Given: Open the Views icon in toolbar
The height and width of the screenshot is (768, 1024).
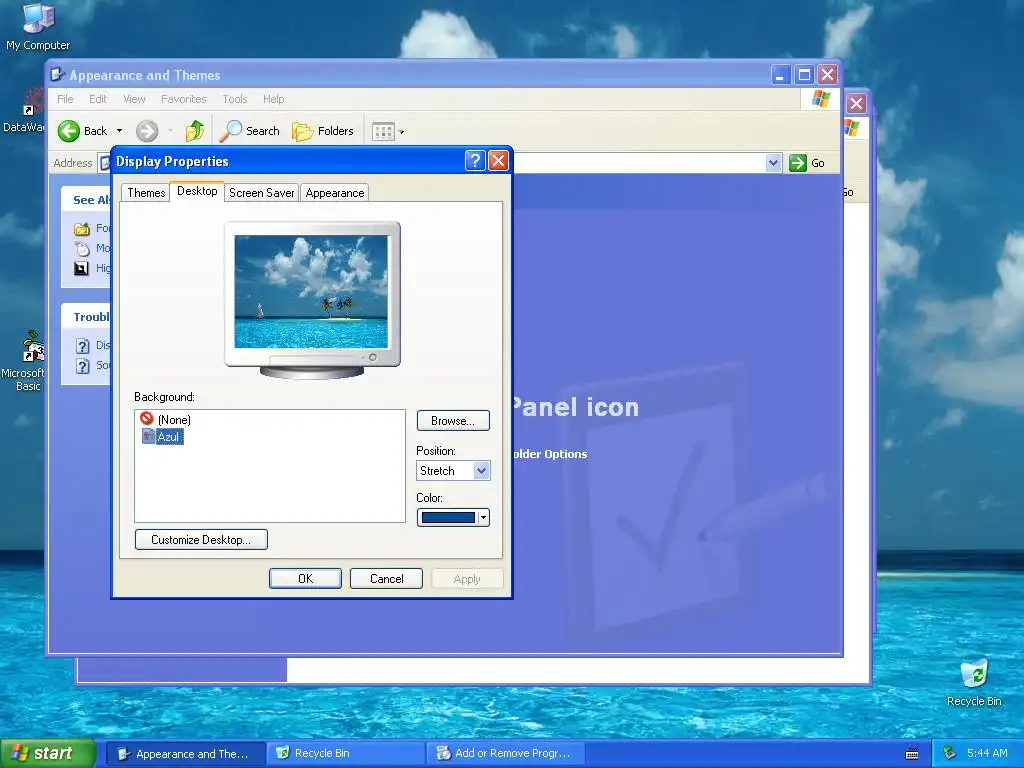Looking at the screenshot, I should coord(383,131).
